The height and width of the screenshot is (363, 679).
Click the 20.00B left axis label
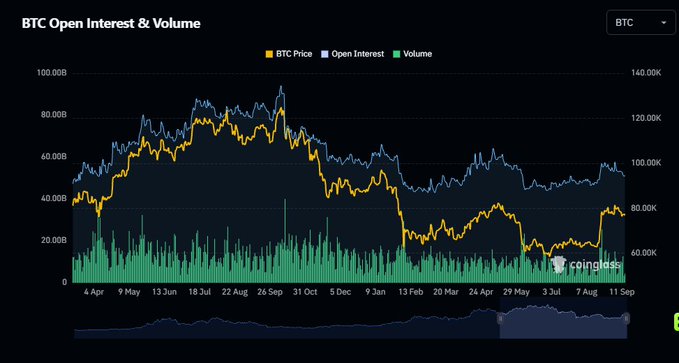tap(53, 240)
